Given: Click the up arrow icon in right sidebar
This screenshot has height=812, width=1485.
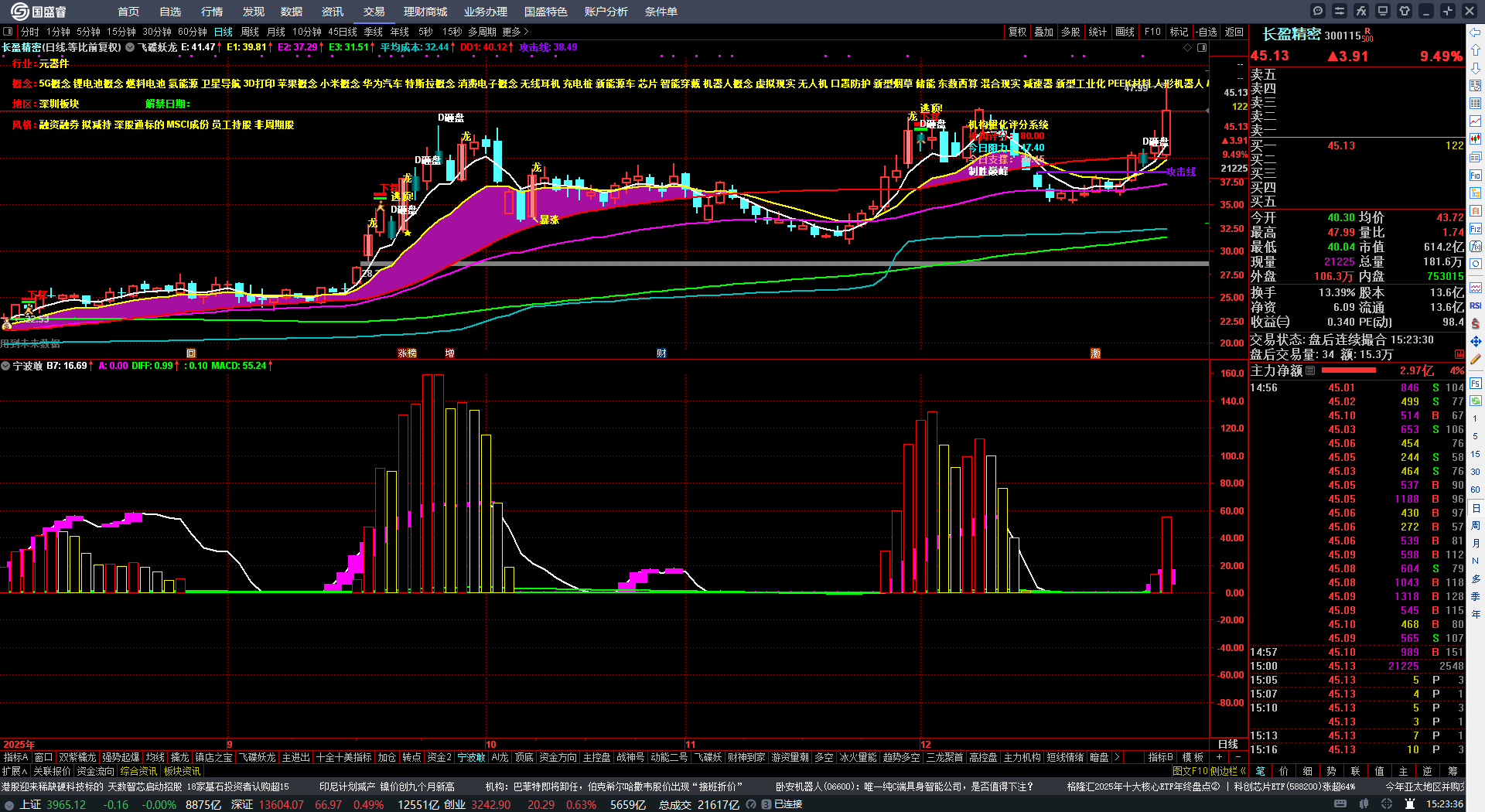Looking at the screenshot, I should [x=1476, y=50].
